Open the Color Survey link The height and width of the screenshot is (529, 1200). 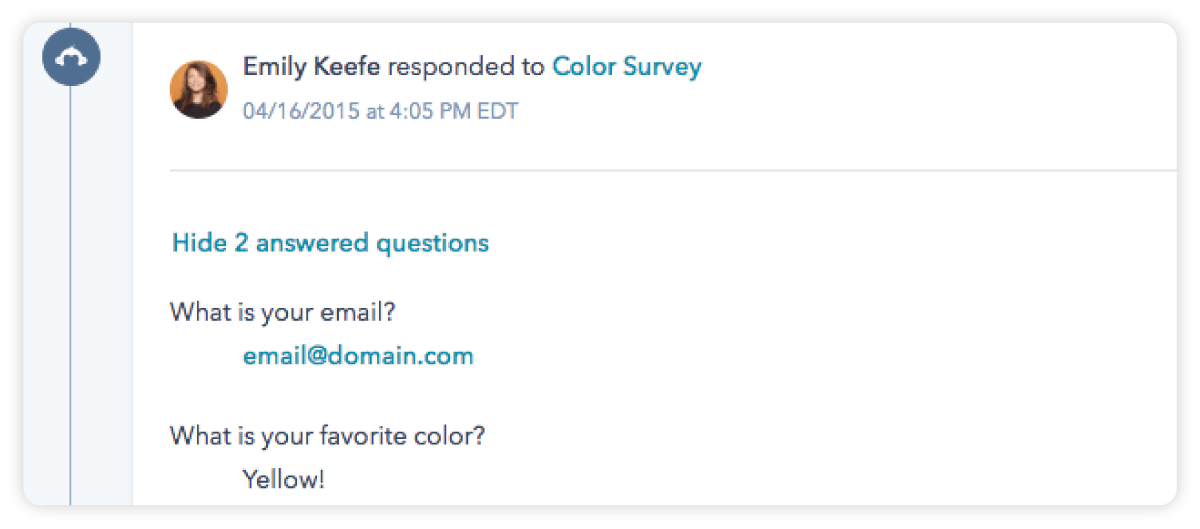point(627,67)
